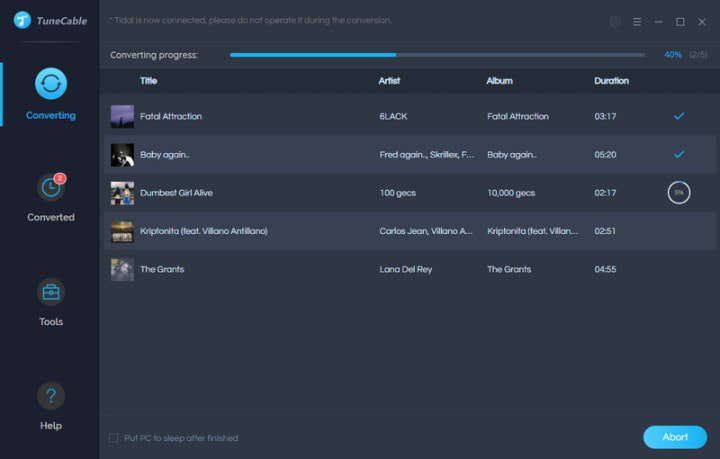Close the TuneCable window
Screen dimensions: 720x459
click(x=702, y=22)
